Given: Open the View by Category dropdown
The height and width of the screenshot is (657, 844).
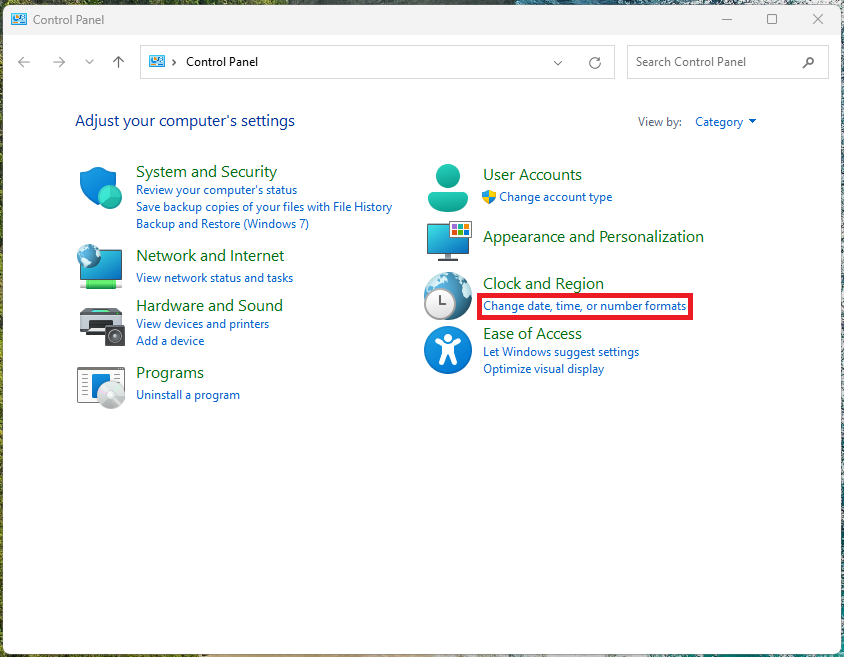Looking at the screenshot, I should [x=725, y=122].
